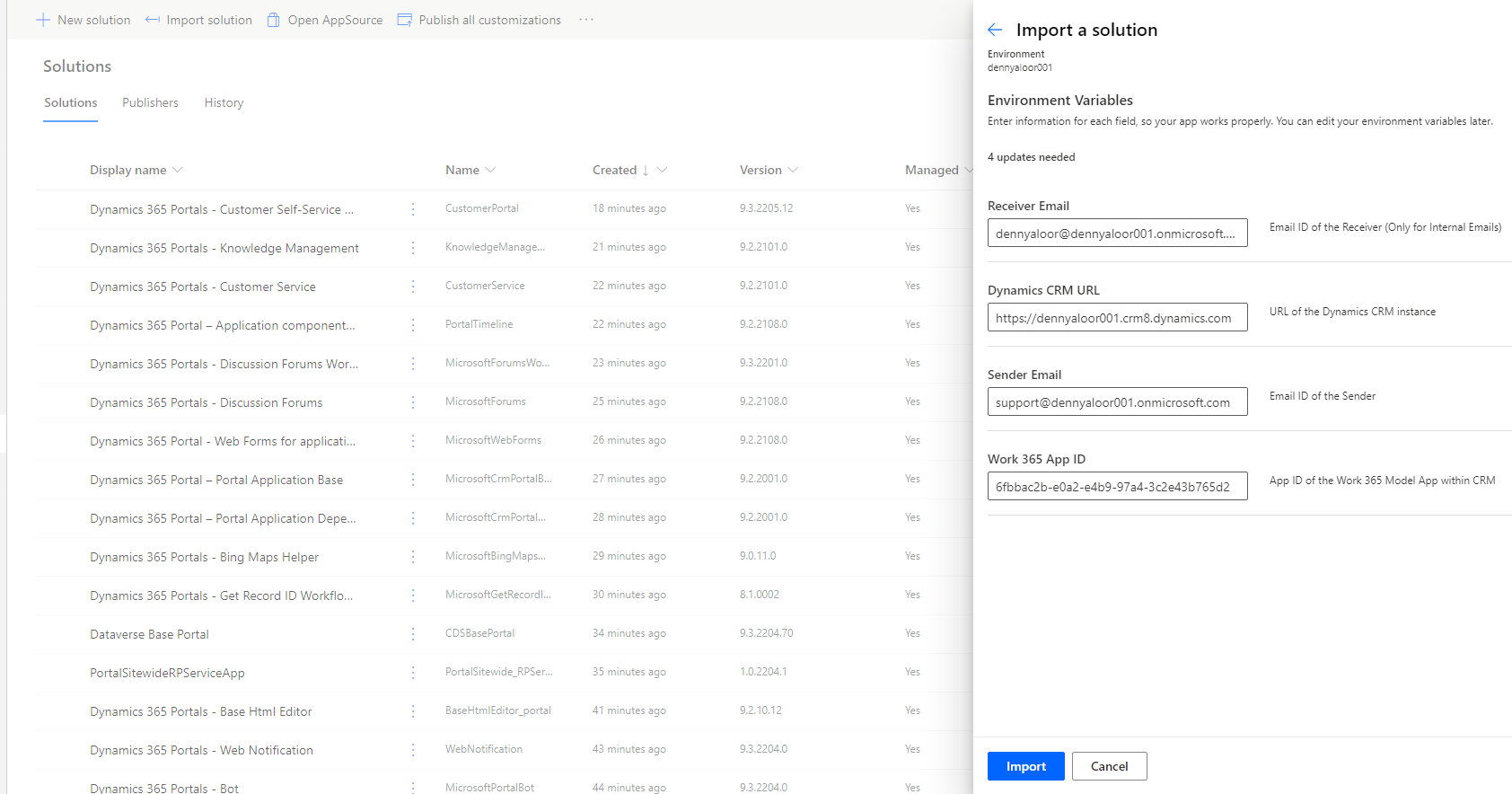Select version 9.0.11.0 cell

[758, 556]
